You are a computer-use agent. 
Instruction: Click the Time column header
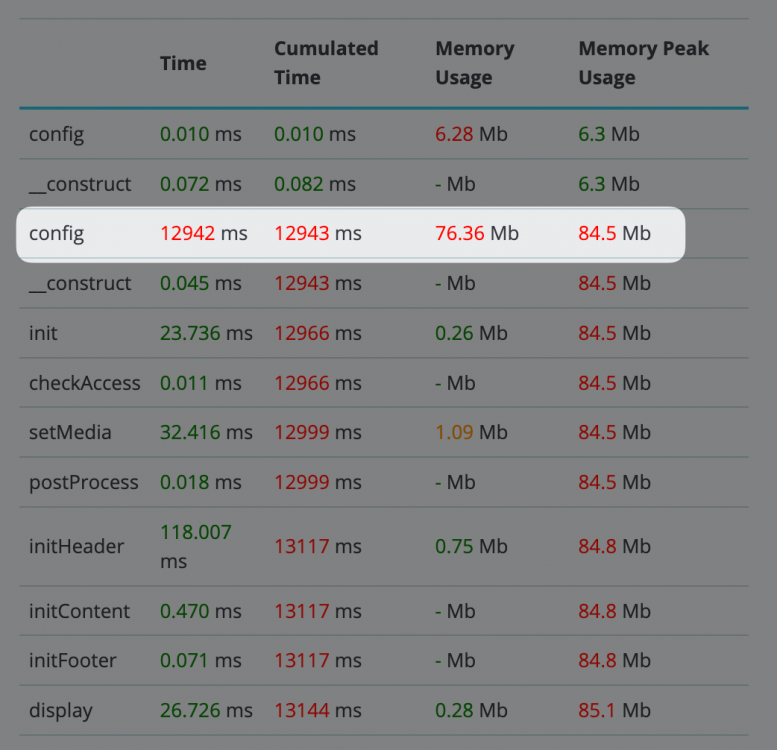coord(183,63)
